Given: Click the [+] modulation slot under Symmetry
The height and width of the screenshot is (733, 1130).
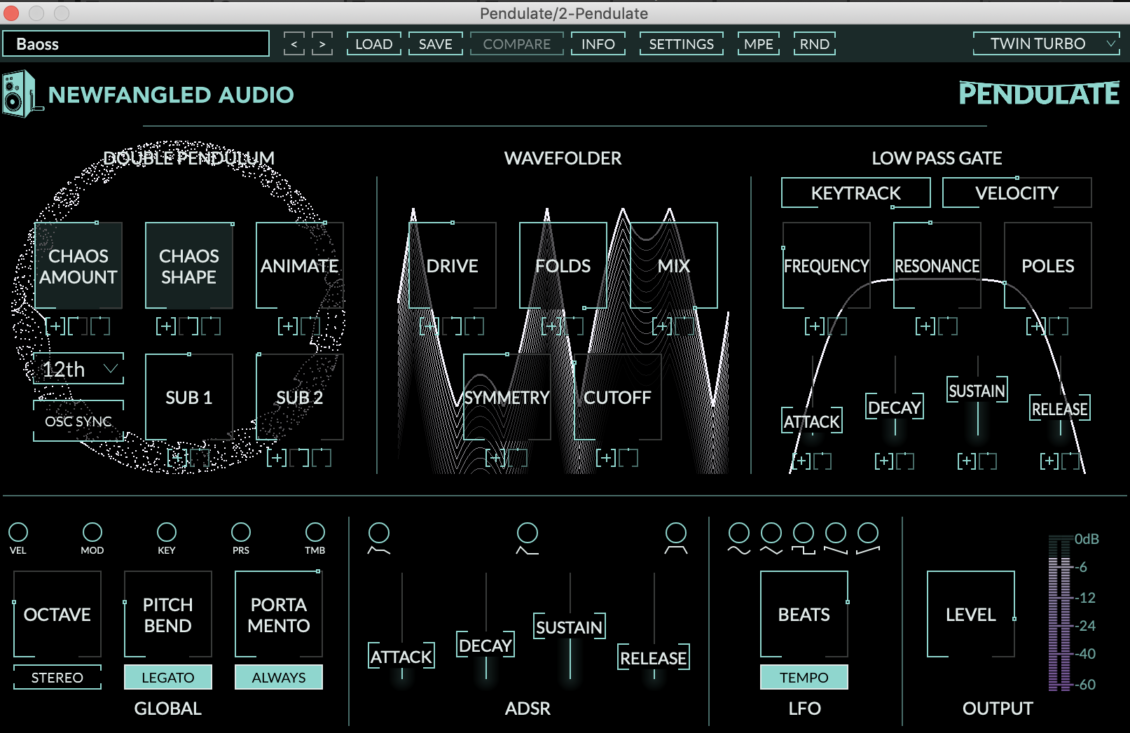Looking at the screenshot, I should (495, 458).
